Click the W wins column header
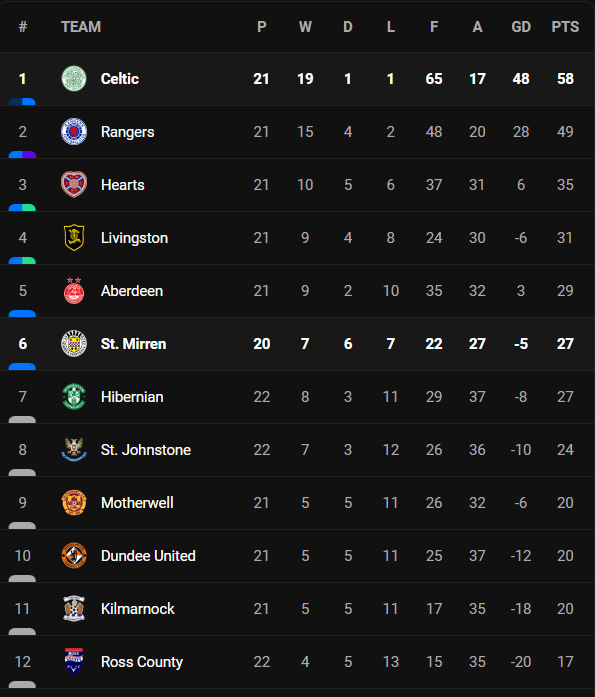595x697 pixels. point(305,27)
